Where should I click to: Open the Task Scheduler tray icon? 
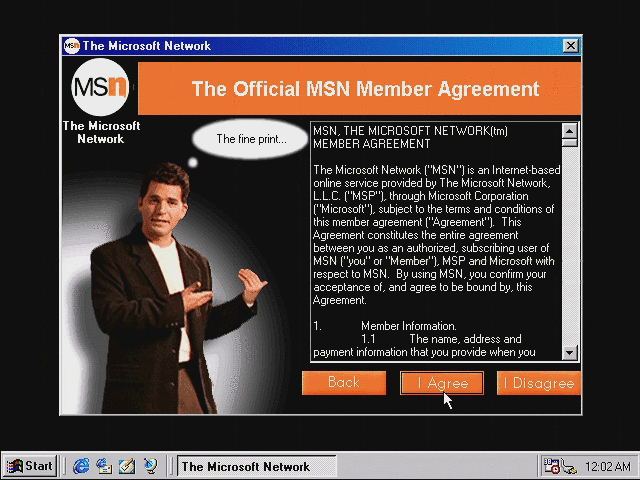[551, 466]
